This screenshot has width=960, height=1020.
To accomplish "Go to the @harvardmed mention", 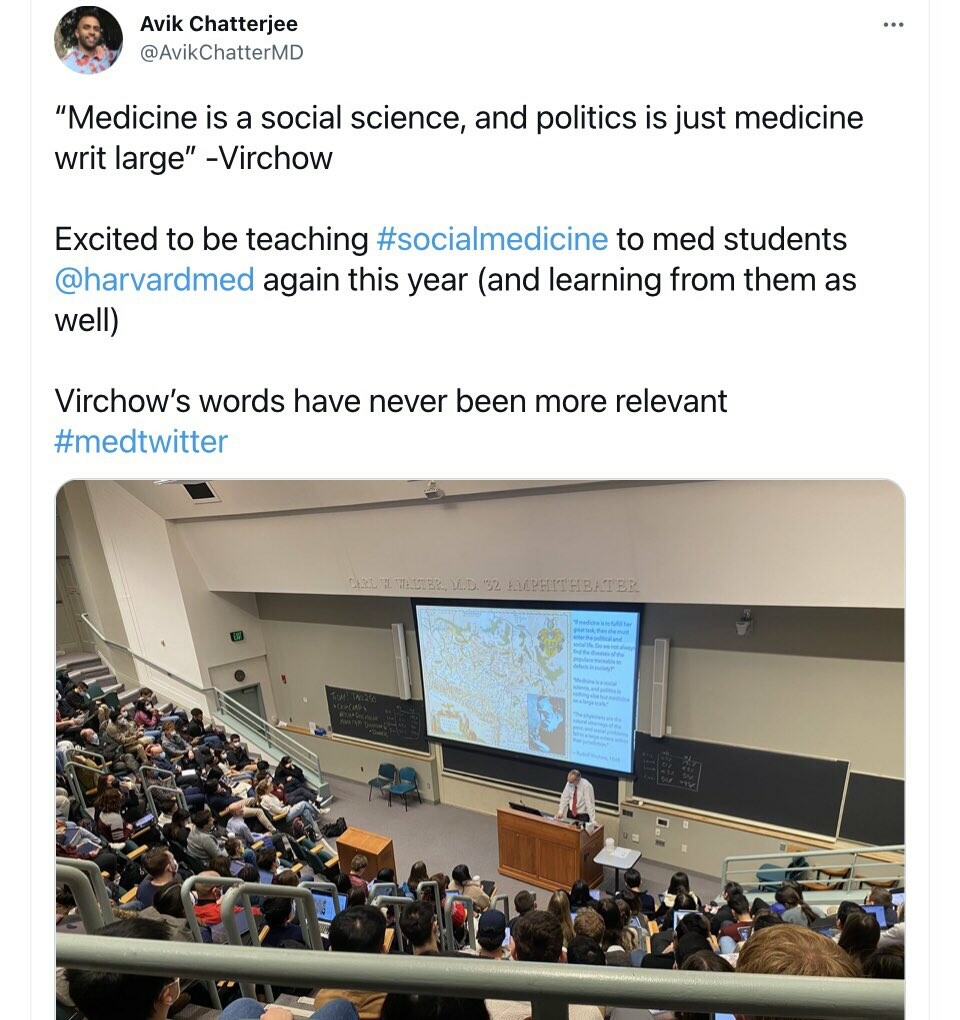I will pos(154,279).
